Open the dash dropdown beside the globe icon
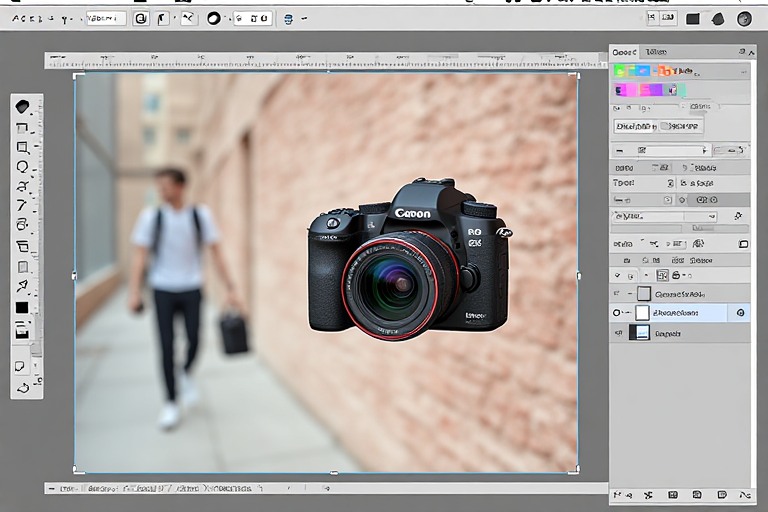 (304, 19)
